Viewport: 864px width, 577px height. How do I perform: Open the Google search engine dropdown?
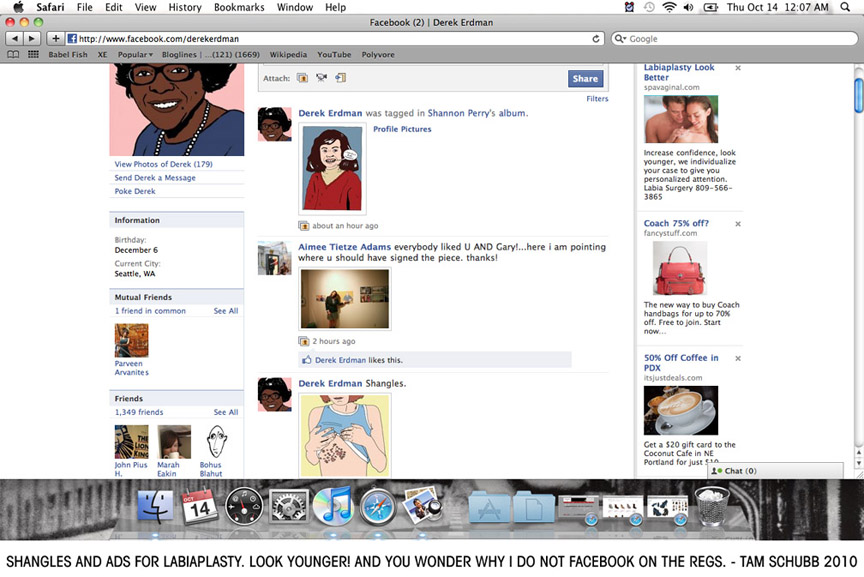pyautogui.click(x=620, y=39)
